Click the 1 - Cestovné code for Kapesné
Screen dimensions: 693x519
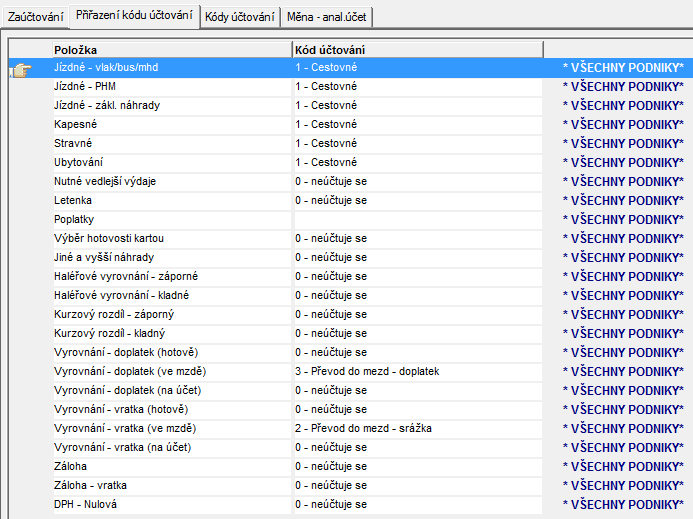point(418,125)
